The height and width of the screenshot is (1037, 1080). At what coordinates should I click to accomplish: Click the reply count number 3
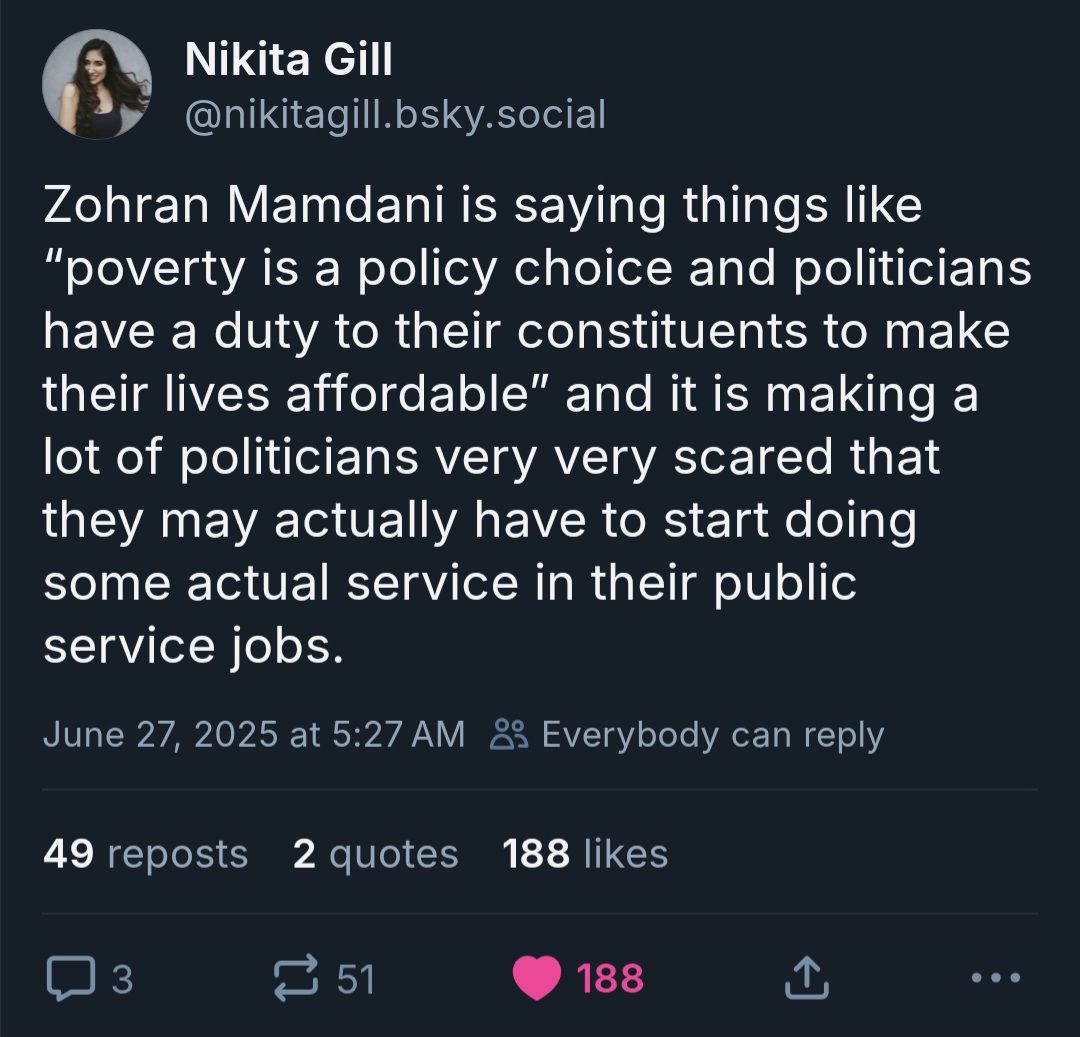tap(121, 978)
